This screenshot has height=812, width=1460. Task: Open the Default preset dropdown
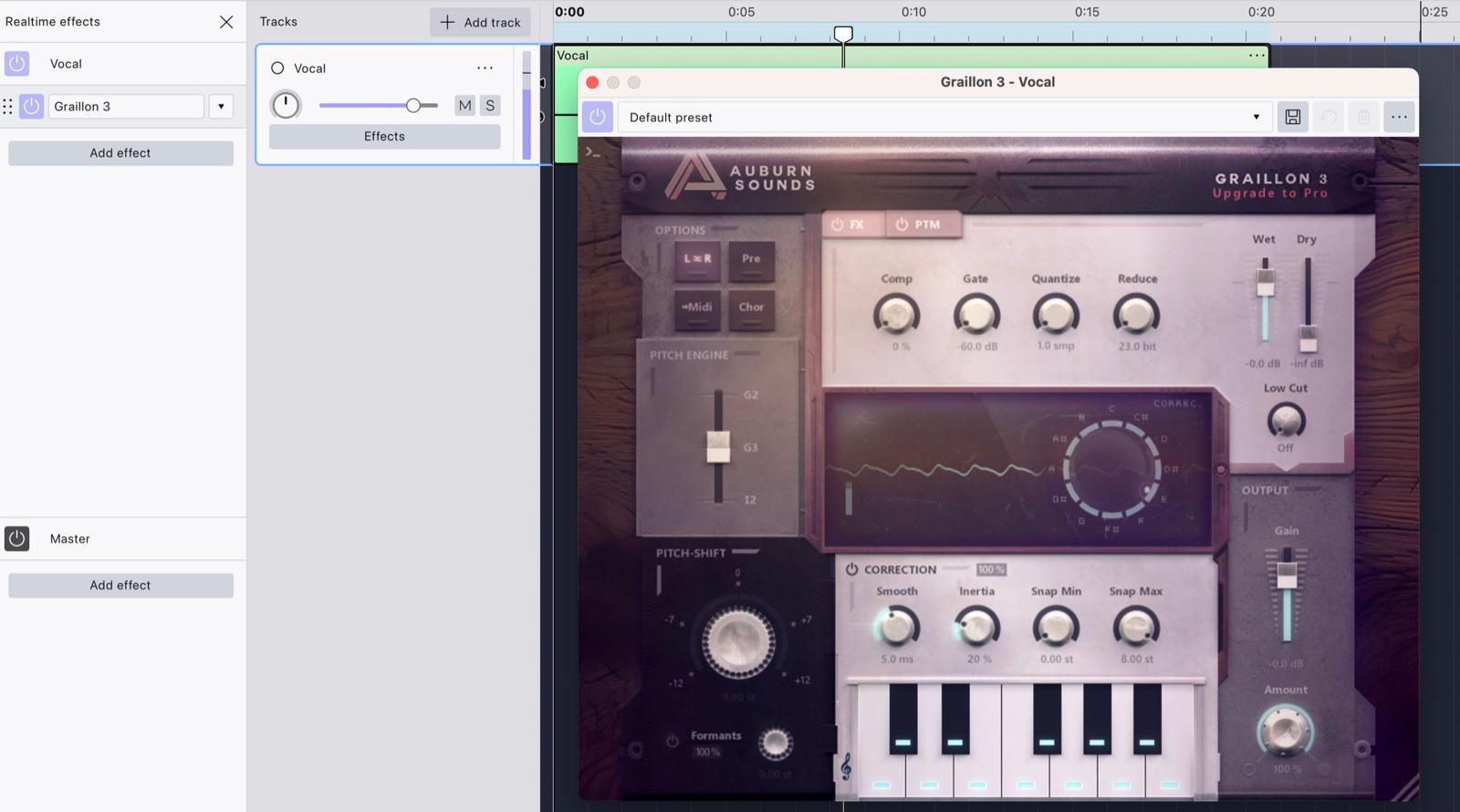pos(944,117)
